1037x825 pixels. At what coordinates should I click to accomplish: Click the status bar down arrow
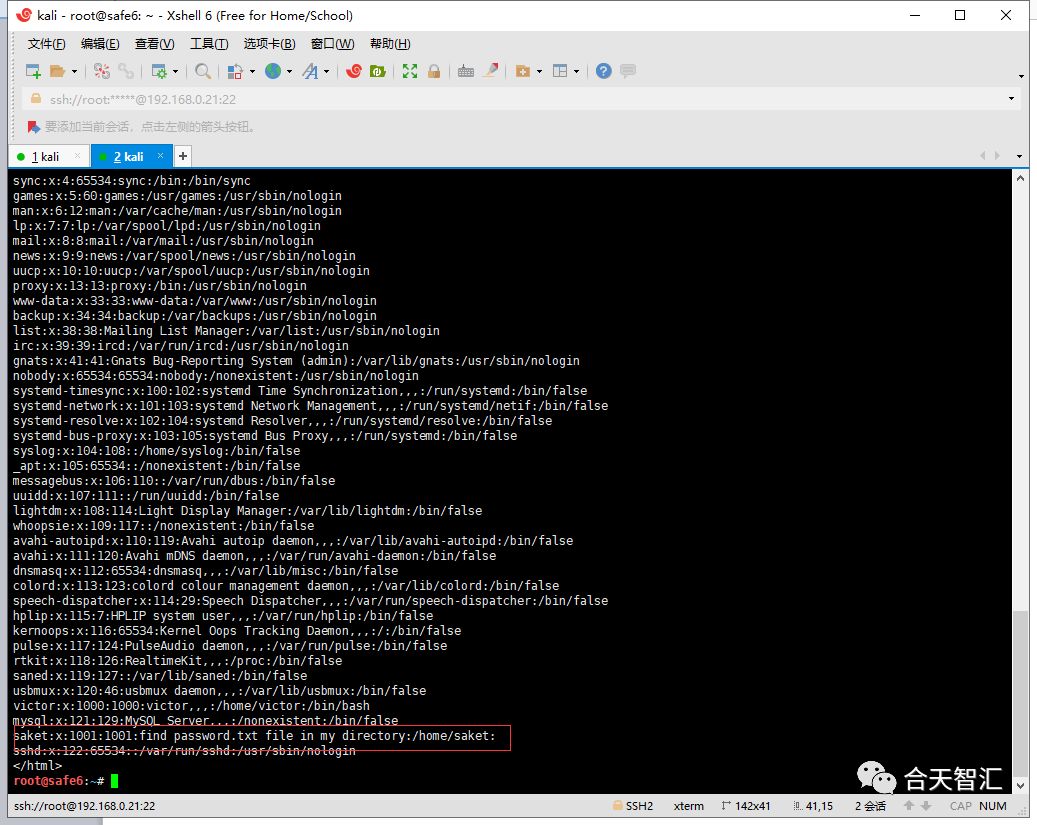[926, 806]
